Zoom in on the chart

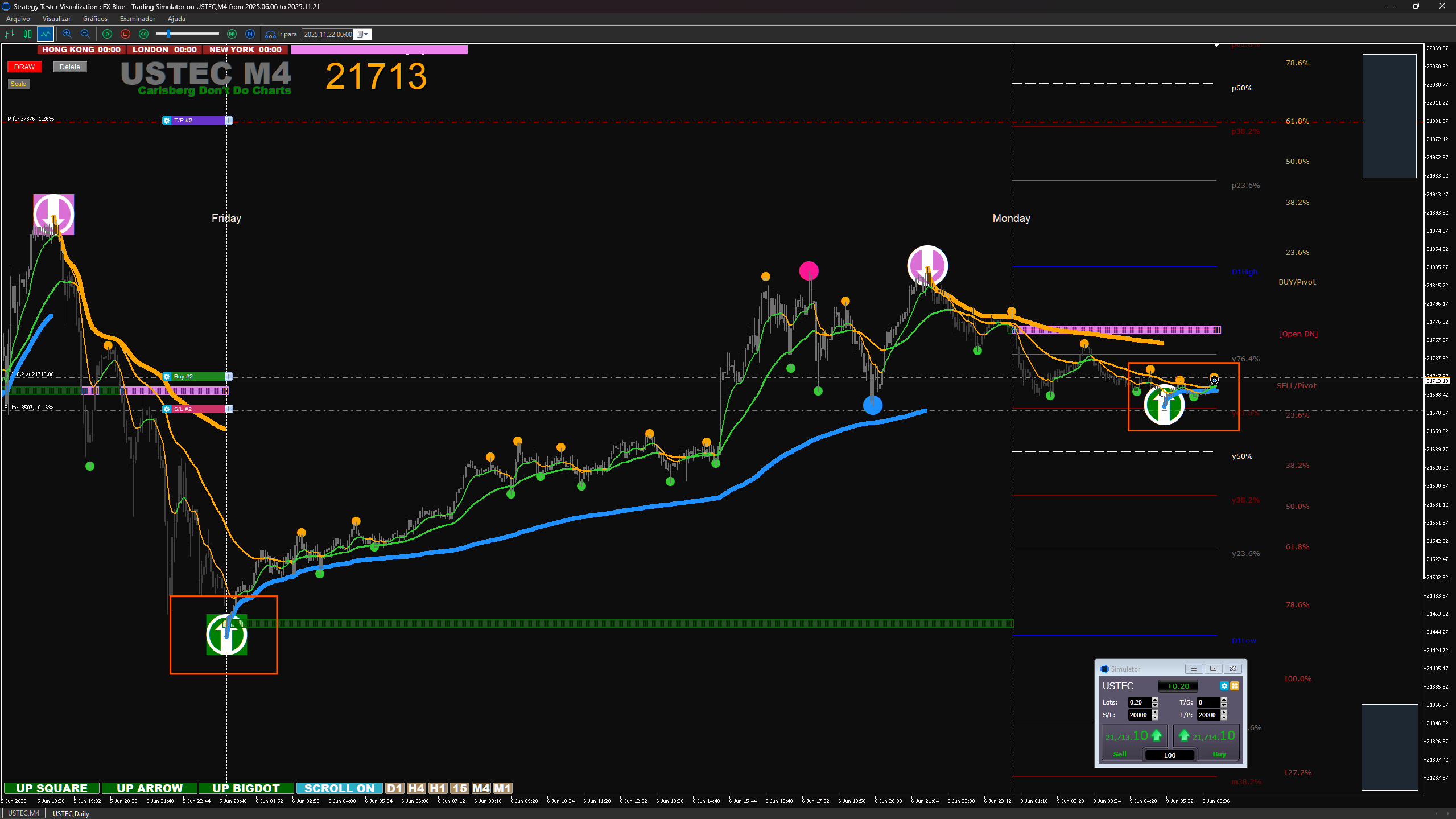(67, 34)
